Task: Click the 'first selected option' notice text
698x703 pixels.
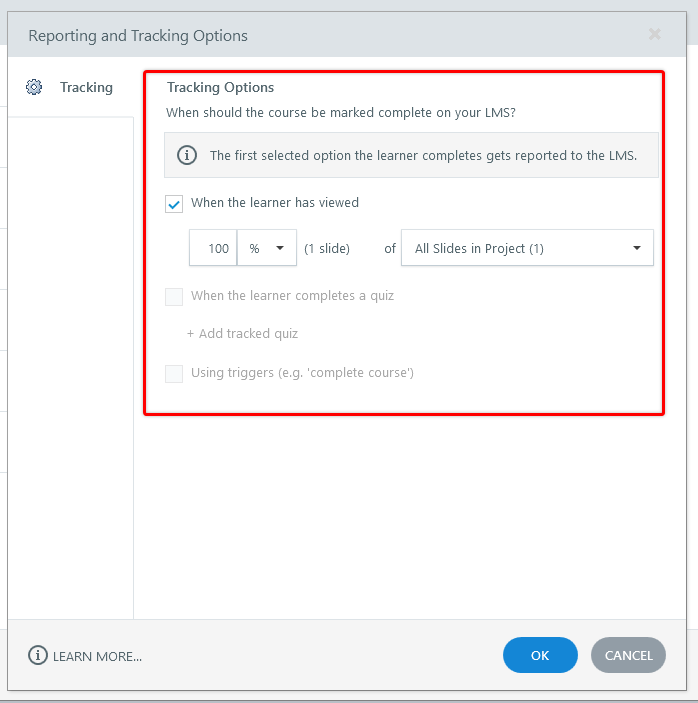Action: pyautogui.click(x=423, y=155)
